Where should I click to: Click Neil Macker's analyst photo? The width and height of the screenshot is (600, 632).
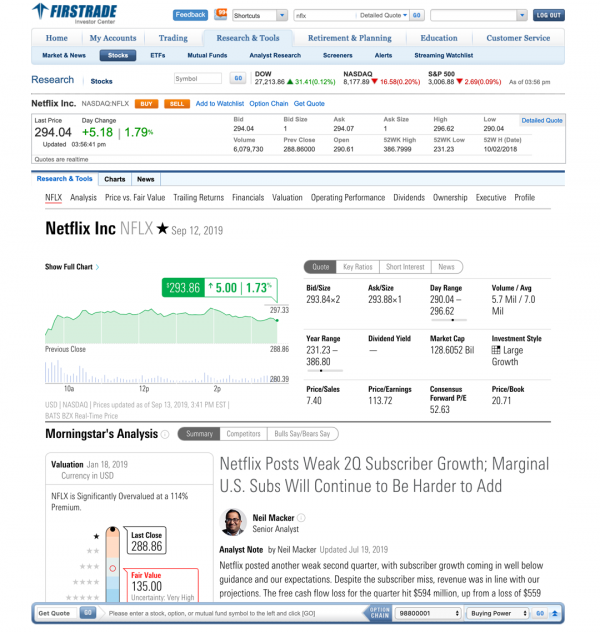click(233, 522)
